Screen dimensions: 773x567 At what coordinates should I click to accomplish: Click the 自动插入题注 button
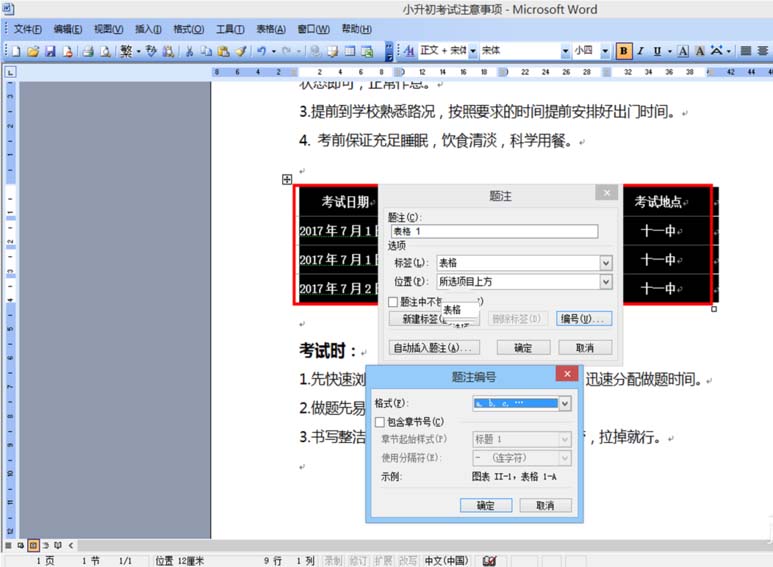[434, 348]
